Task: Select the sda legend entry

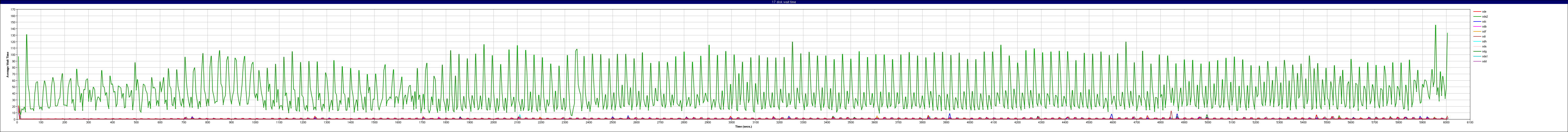Action: (1479, 46)
